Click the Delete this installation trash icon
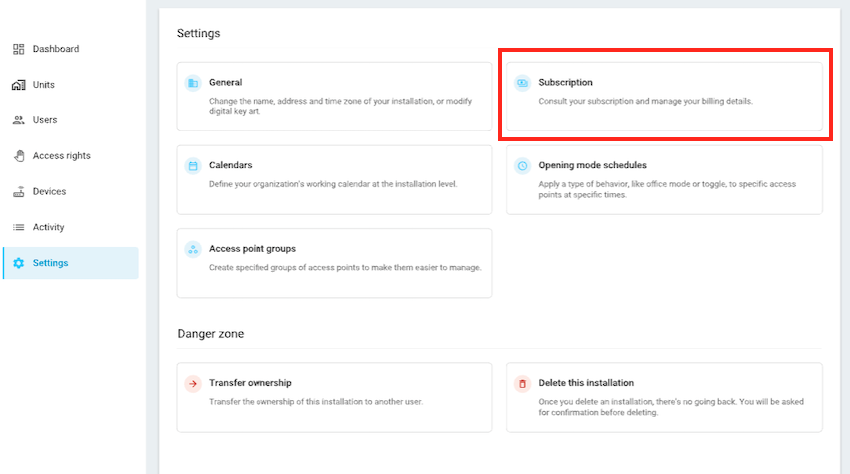This screenshot has height=474, width=850. [x=522, y=383]
